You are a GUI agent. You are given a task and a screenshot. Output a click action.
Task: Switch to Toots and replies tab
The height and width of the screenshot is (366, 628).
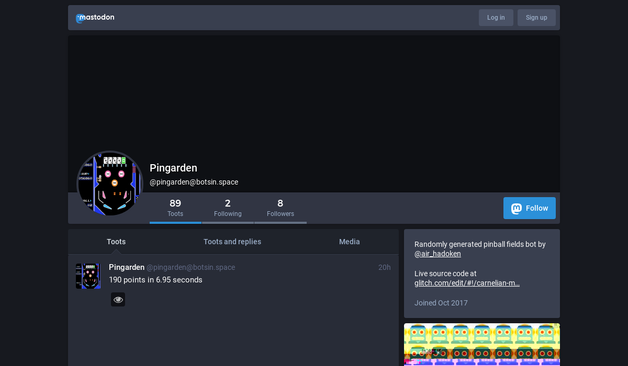(x=232, y=242)
